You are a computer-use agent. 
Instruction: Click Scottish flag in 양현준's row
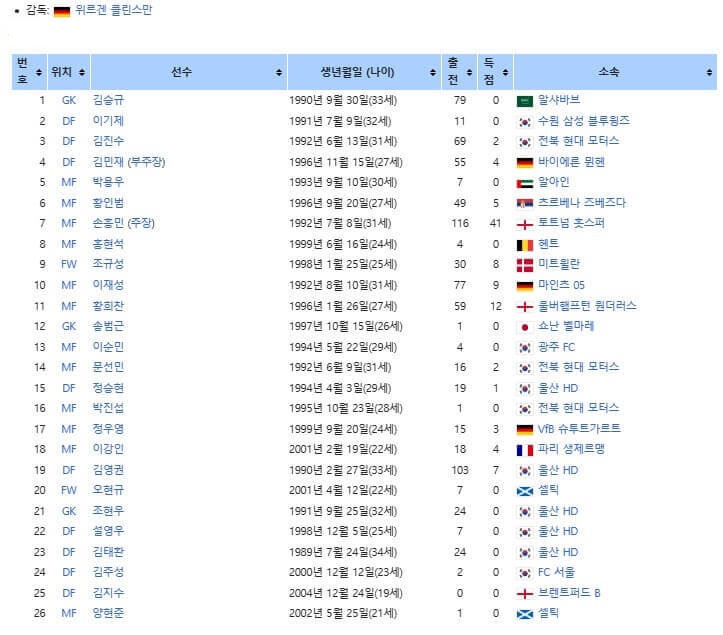coord(525,614)
